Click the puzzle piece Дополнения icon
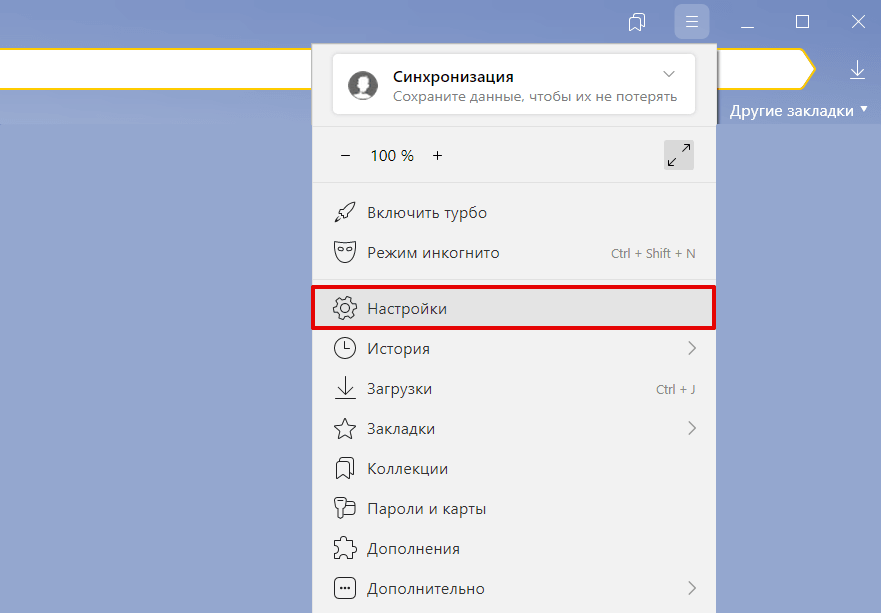 [x=344, y=549]
